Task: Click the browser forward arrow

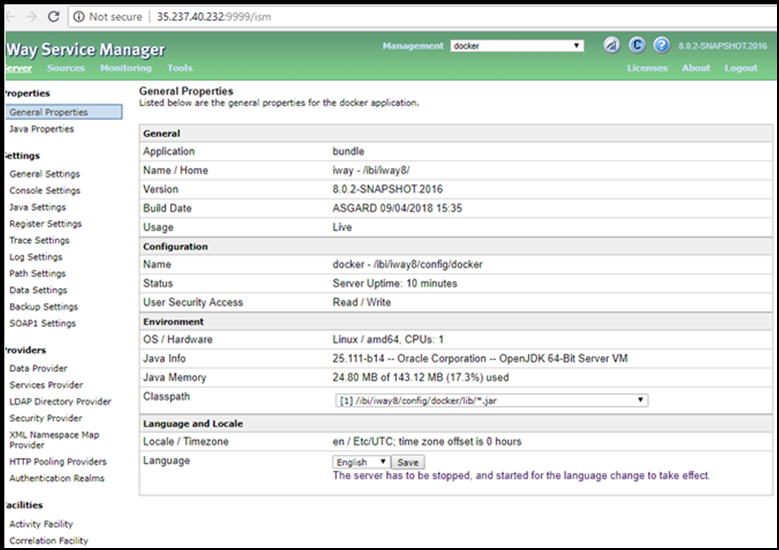Action: point(31,17)
